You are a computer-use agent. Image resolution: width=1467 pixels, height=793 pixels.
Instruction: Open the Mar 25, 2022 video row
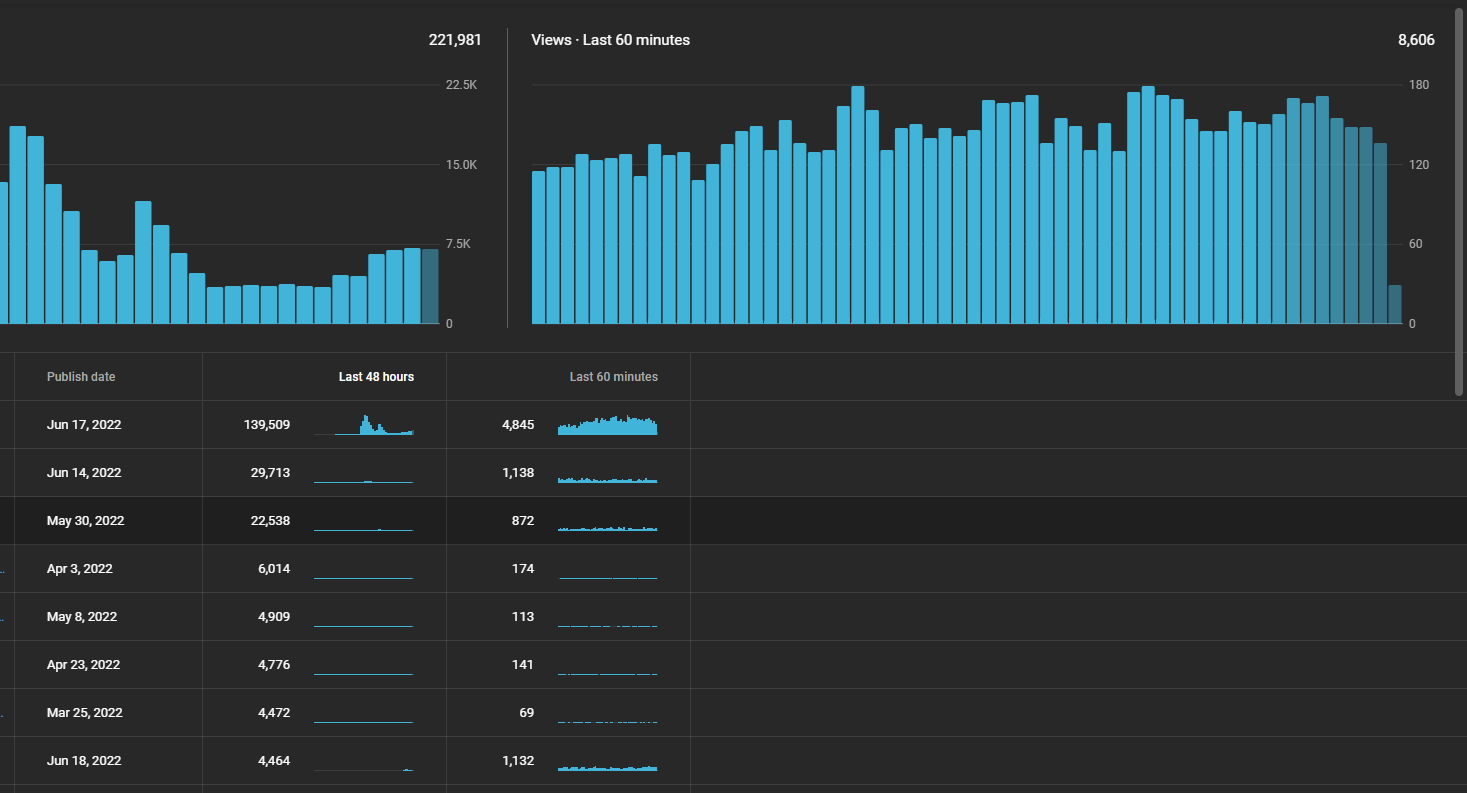[x=733, y=713]
